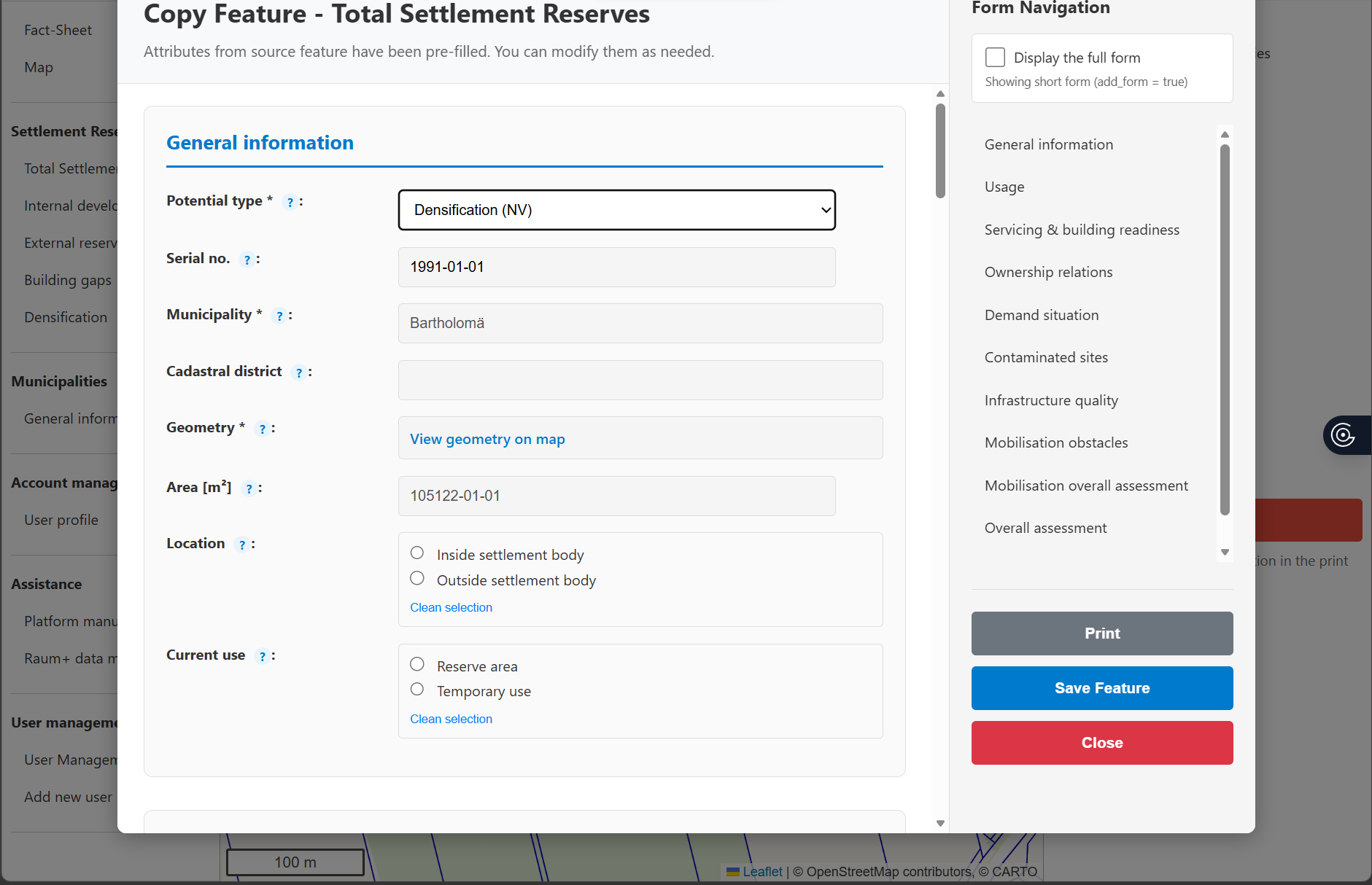Screen dimensions: 1372x885
Task: Open help icon for Geometry
Action: 263,429
